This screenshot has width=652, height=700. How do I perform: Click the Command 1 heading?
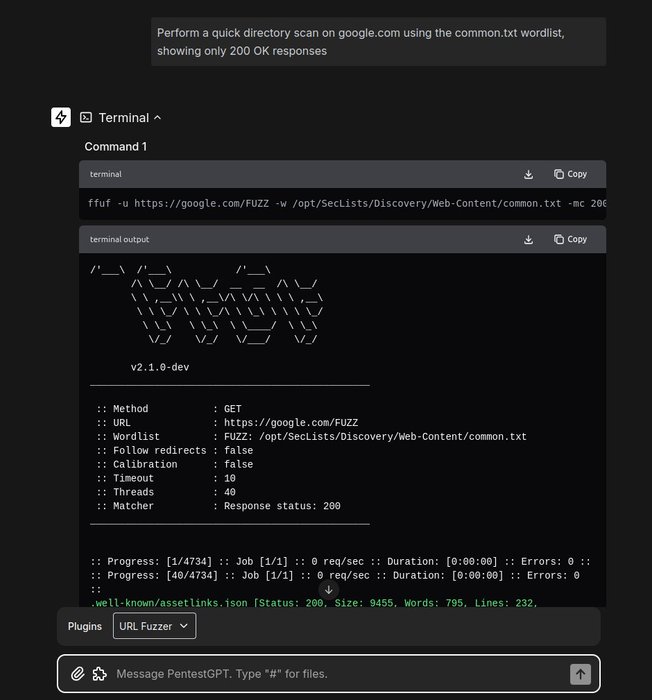115,147
